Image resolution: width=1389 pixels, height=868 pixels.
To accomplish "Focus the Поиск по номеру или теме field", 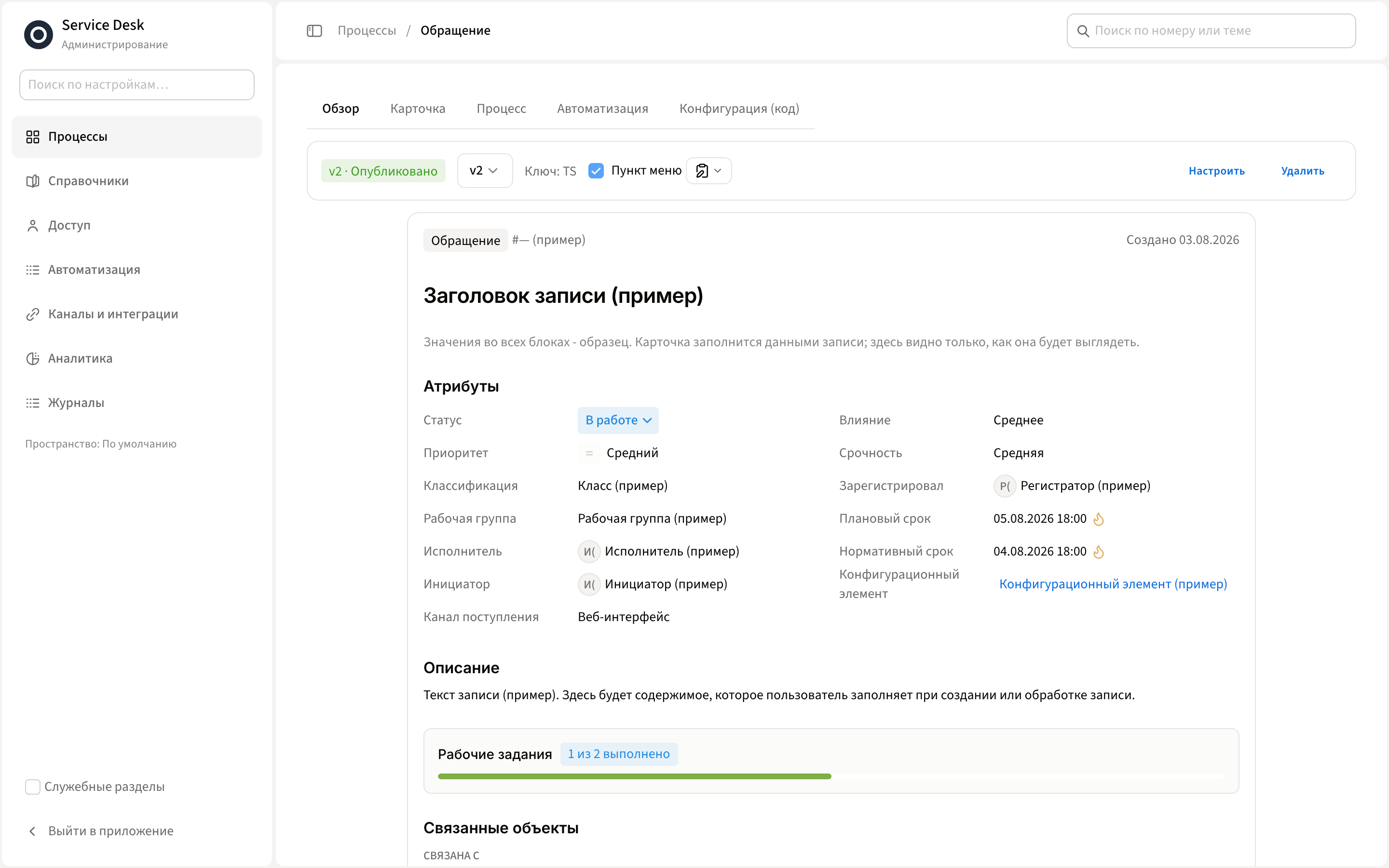I will pyautogui.click(x=1211, y=31).
